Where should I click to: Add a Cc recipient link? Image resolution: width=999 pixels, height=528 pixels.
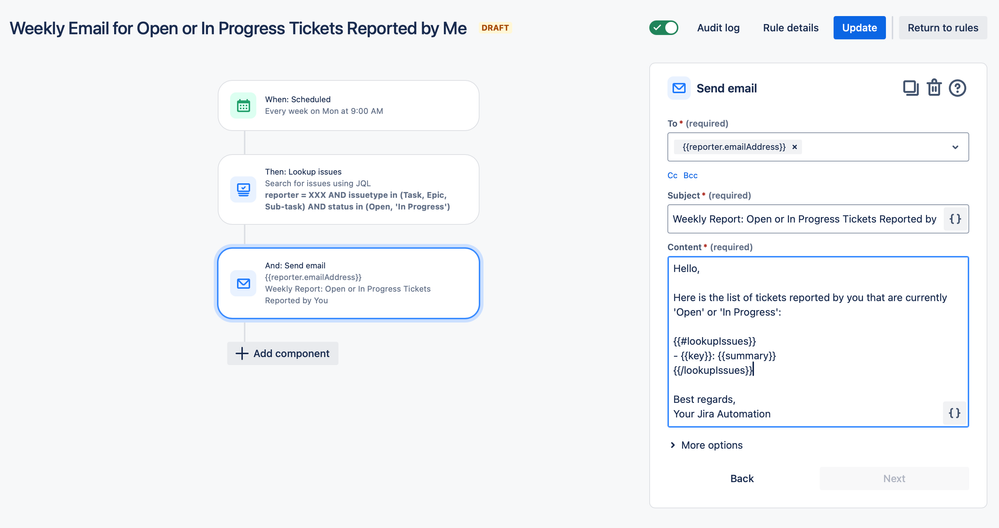673,175
